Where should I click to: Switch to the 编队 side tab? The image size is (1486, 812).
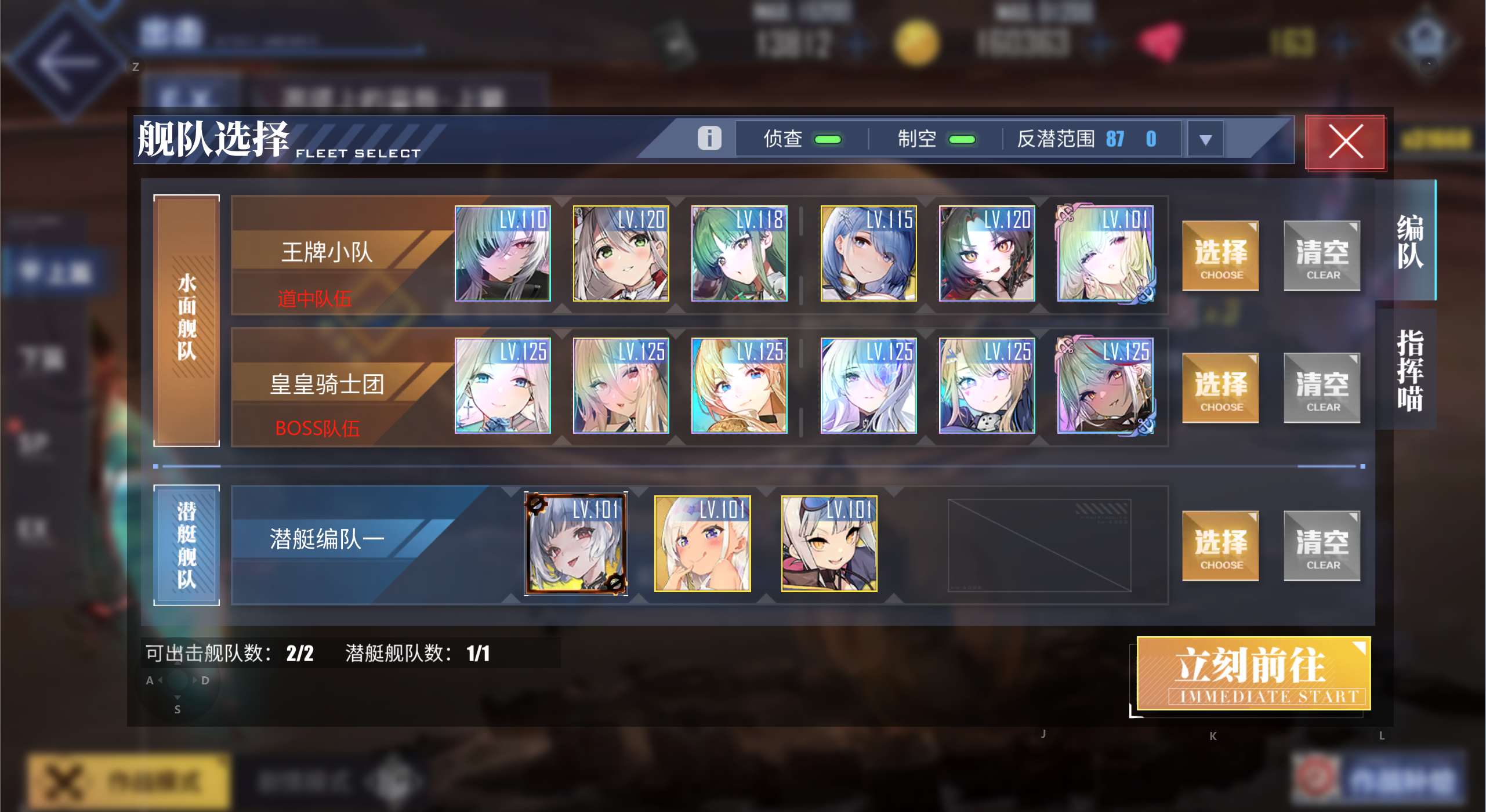coord(1409,241)
